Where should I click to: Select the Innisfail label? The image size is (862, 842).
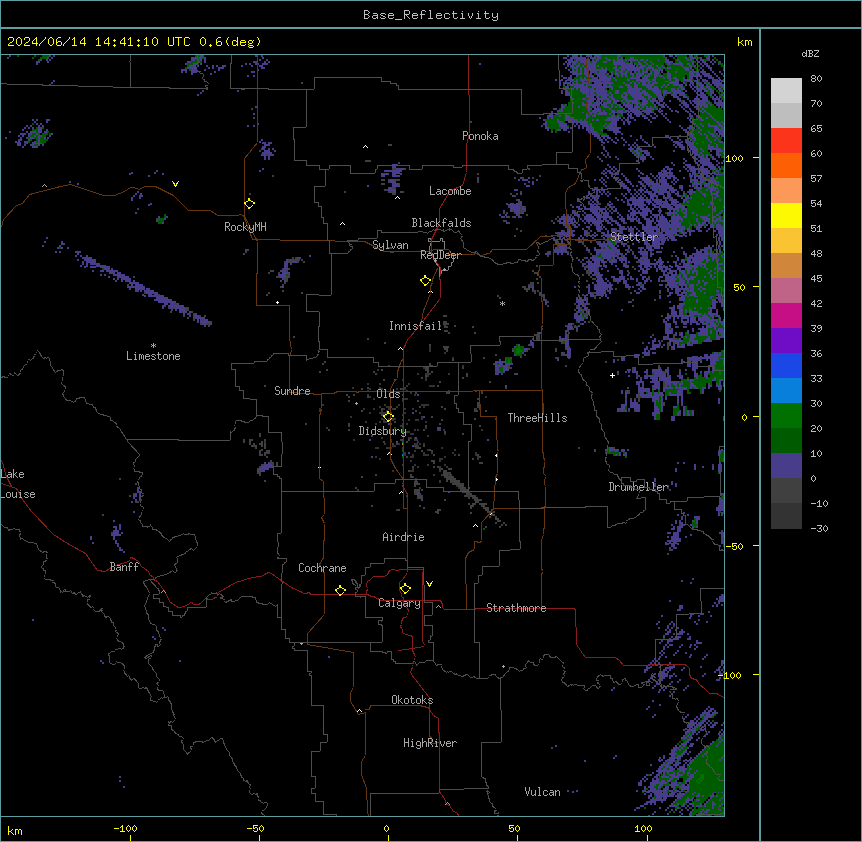click(416, 326)
